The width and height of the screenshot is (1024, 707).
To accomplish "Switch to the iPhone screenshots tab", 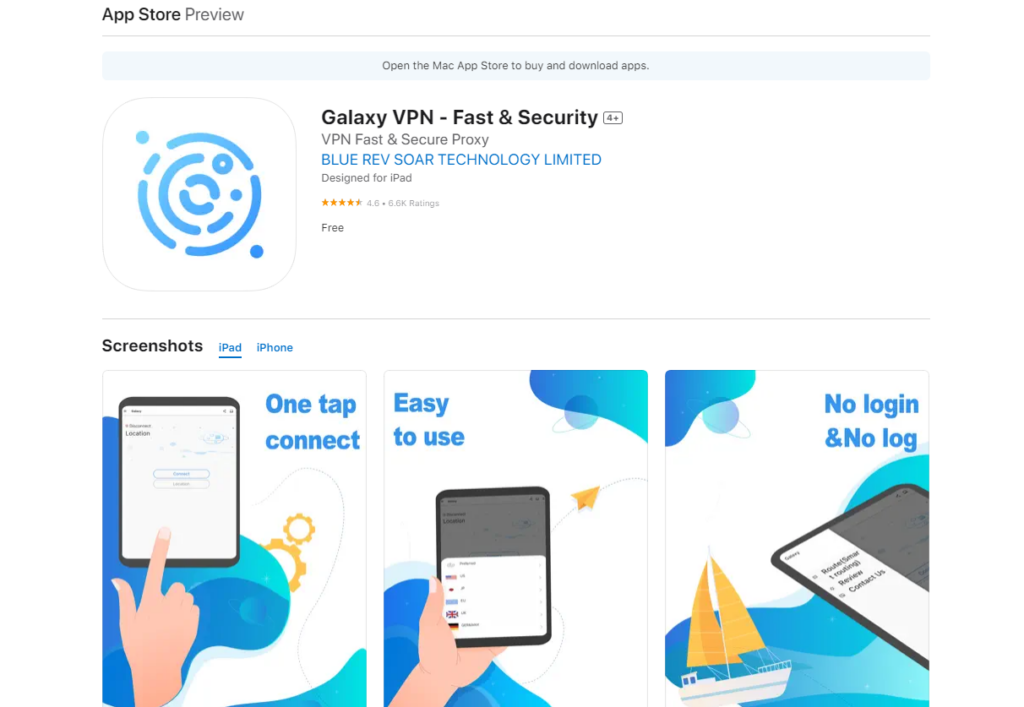I will pos(274,347).
